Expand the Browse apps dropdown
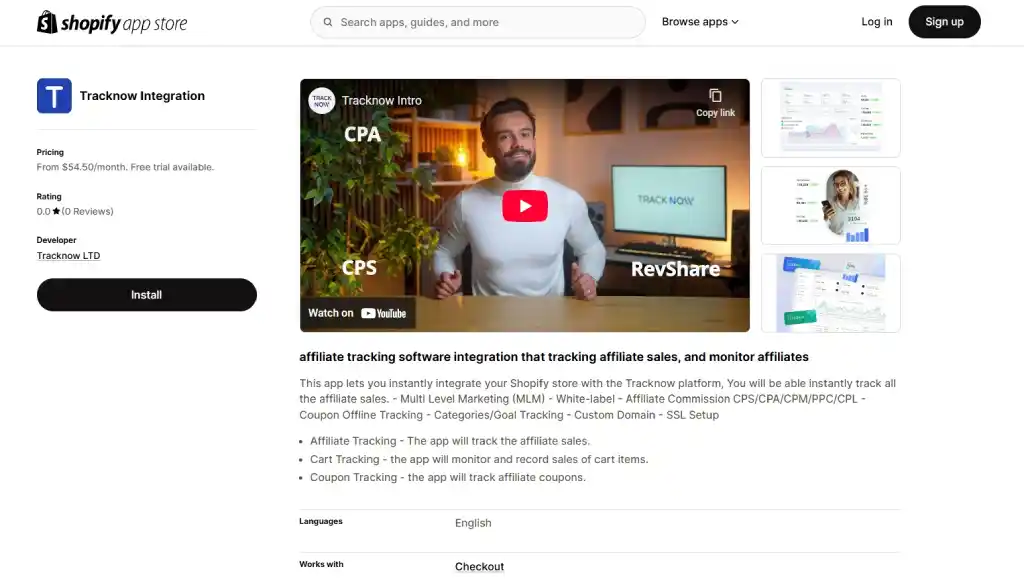 (x=699, y=22)
